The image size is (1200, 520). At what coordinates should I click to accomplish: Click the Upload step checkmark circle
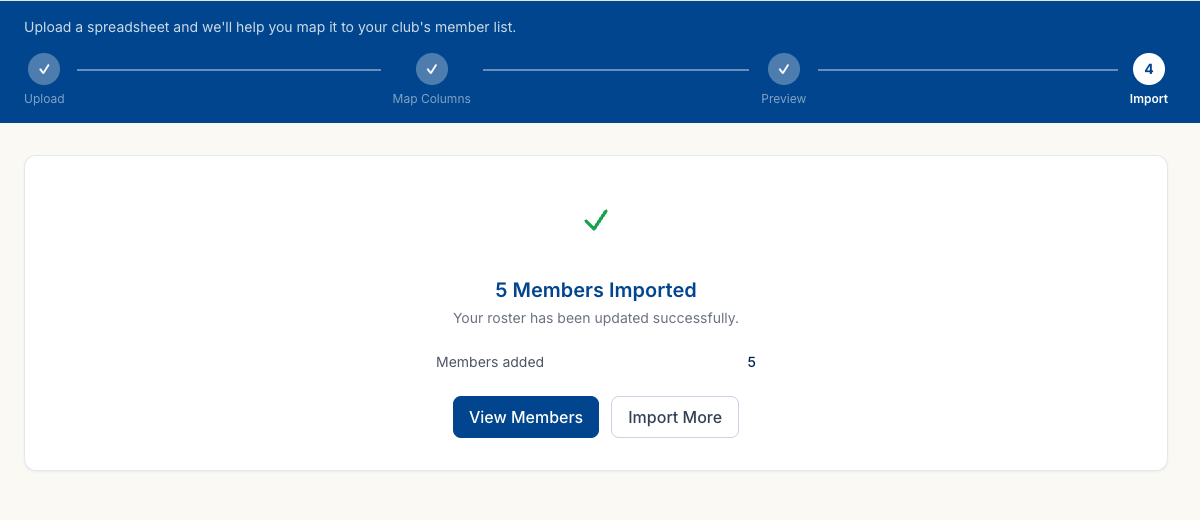44,69
